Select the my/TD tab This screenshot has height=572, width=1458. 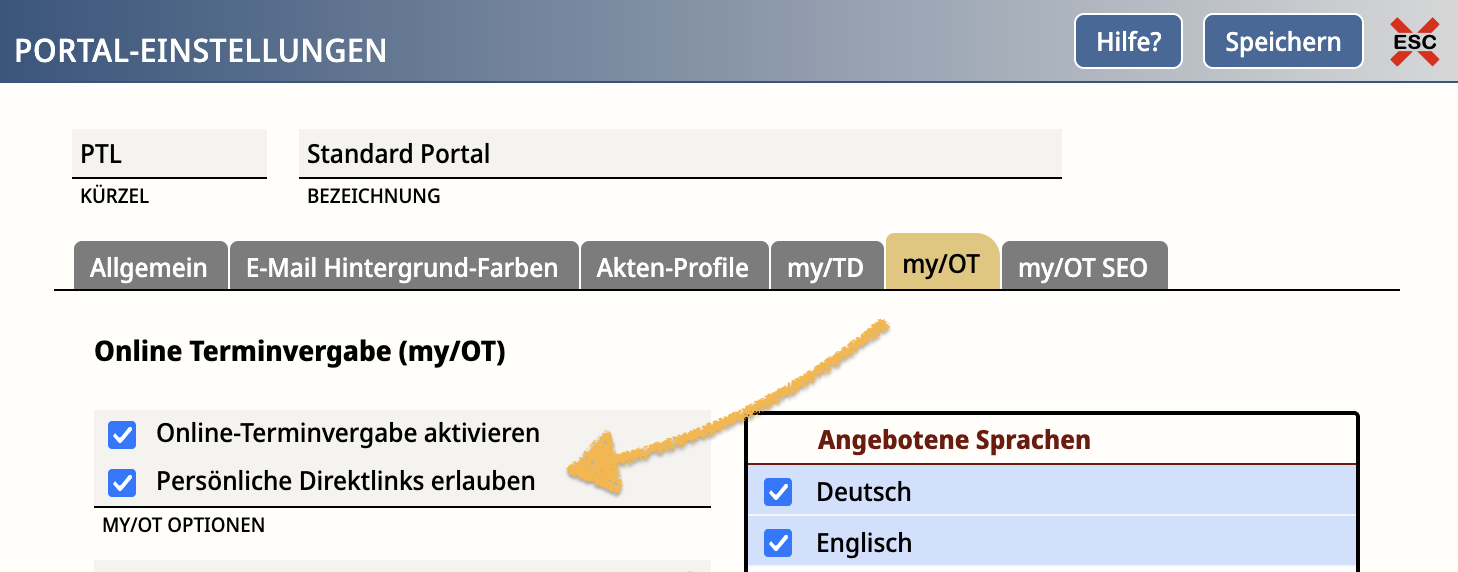(x=825, y=268)
